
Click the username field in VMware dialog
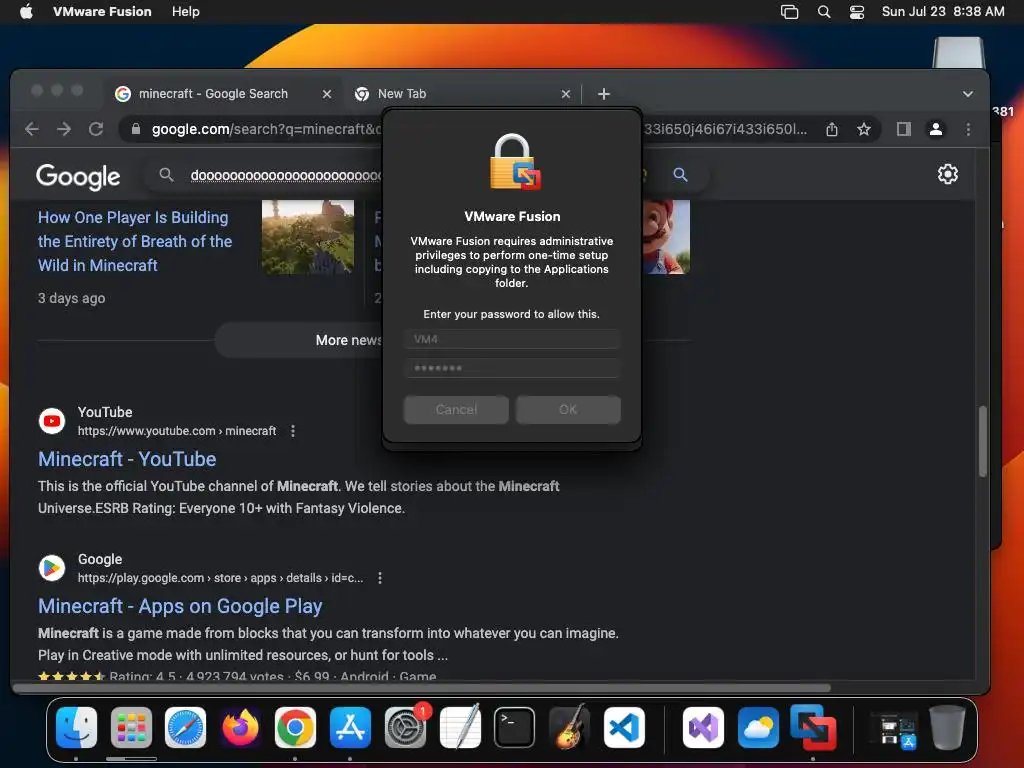point(511,339)
